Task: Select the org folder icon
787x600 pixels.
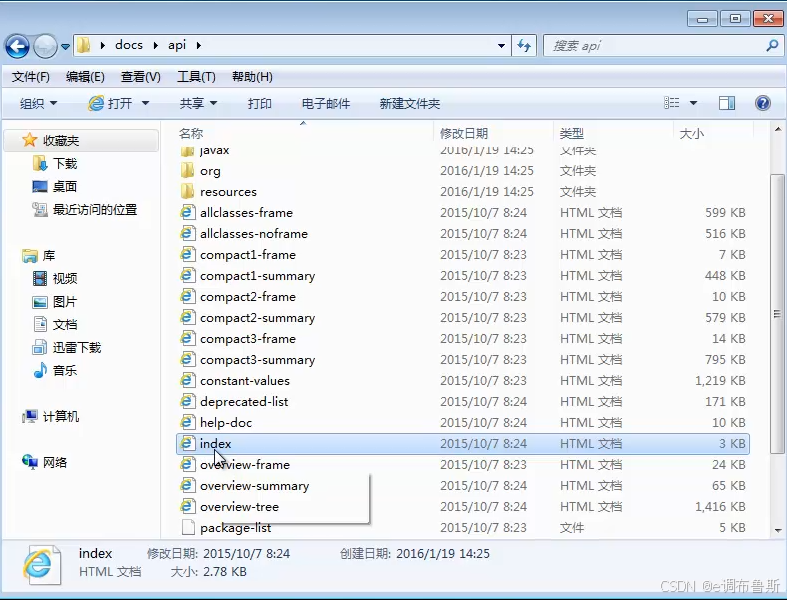Action: (187, 170)
